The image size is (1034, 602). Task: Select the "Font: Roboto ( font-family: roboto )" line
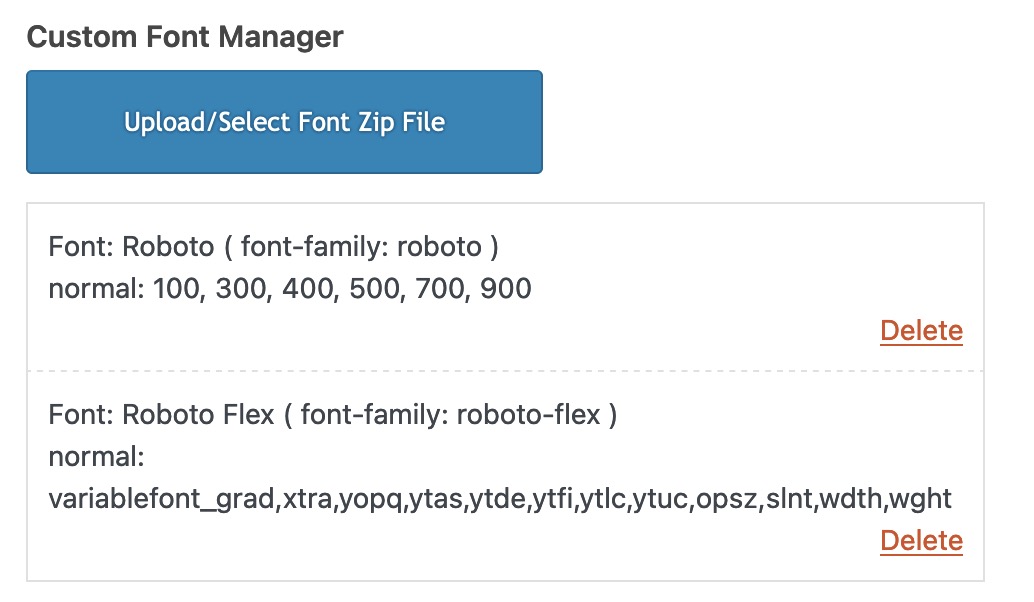coord(274,247)
